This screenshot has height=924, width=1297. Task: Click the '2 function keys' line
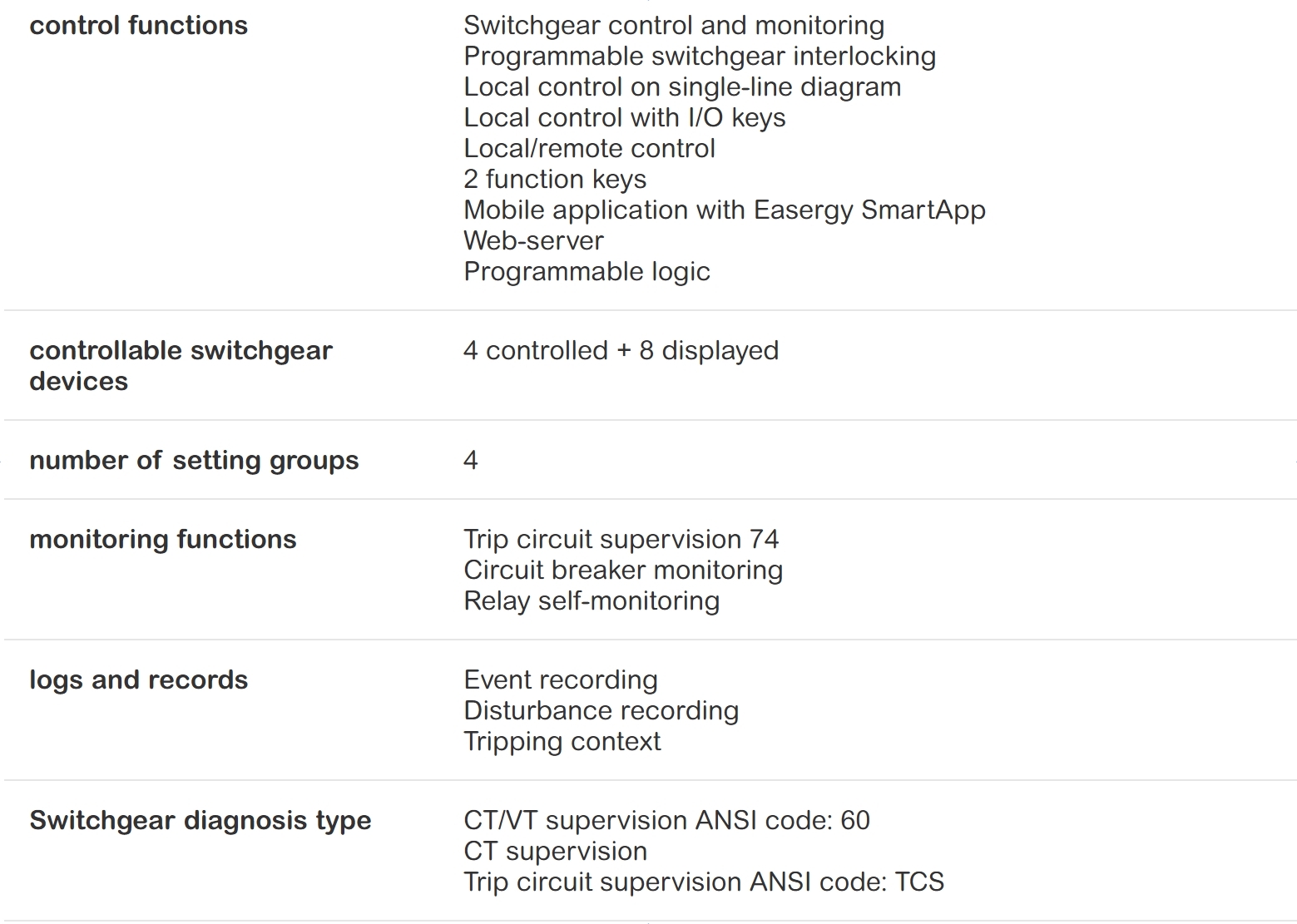pos(555,180)
